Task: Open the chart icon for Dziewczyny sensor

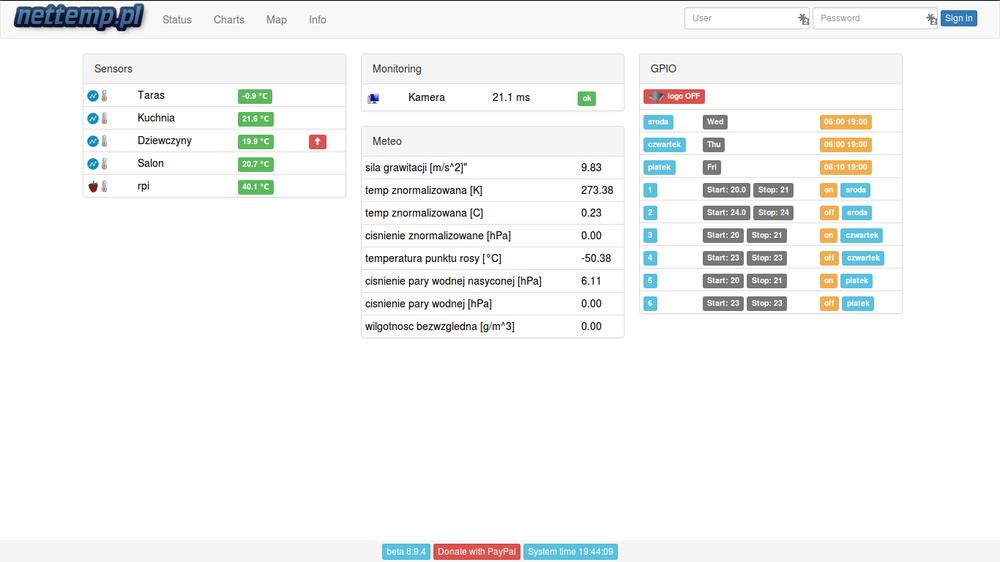Action: pyautogui.click(x=92, y=141)
